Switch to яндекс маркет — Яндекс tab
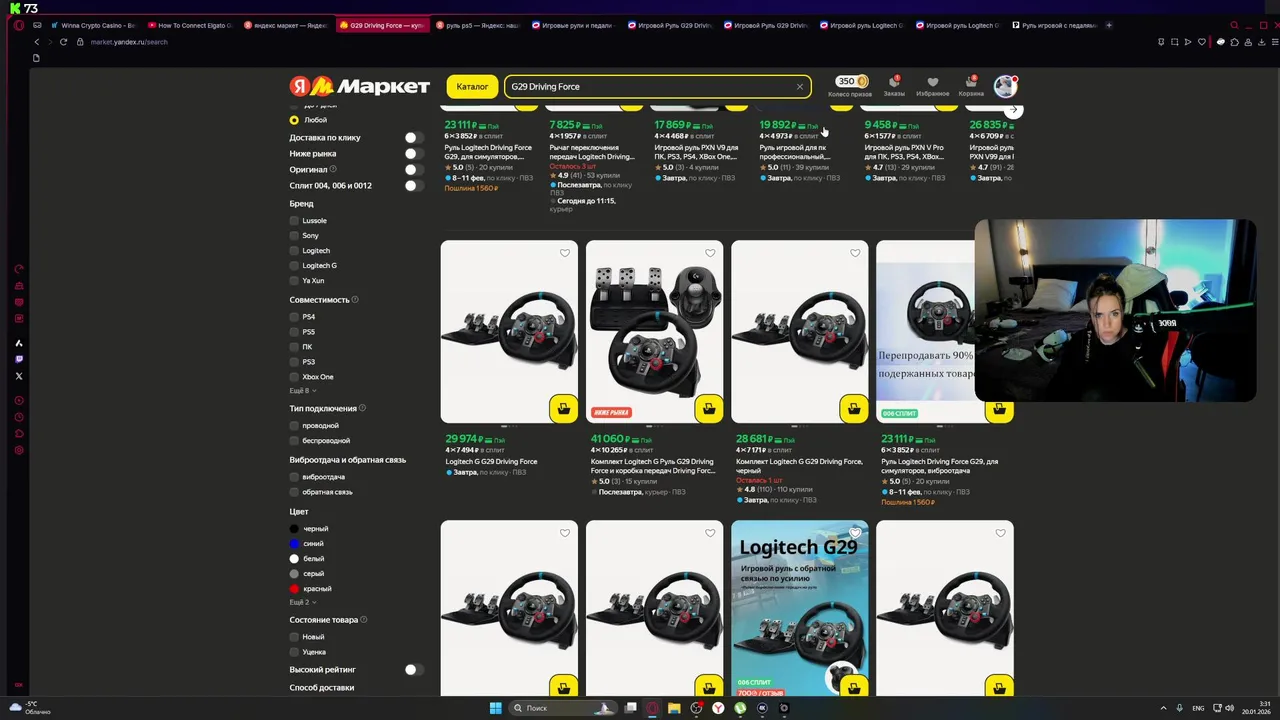Viewport: 1280px width, 720px height. pyautogui.click(x=286, y=25)
